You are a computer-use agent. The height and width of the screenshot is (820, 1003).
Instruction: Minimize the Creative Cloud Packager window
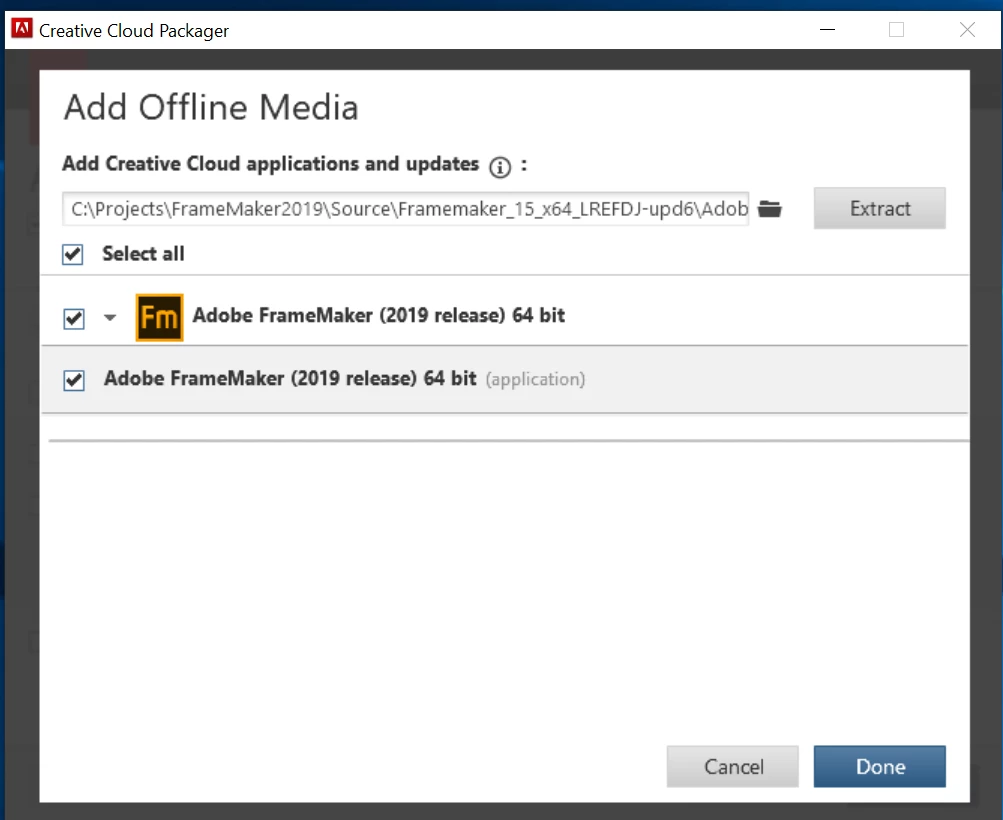click(828, 29)
